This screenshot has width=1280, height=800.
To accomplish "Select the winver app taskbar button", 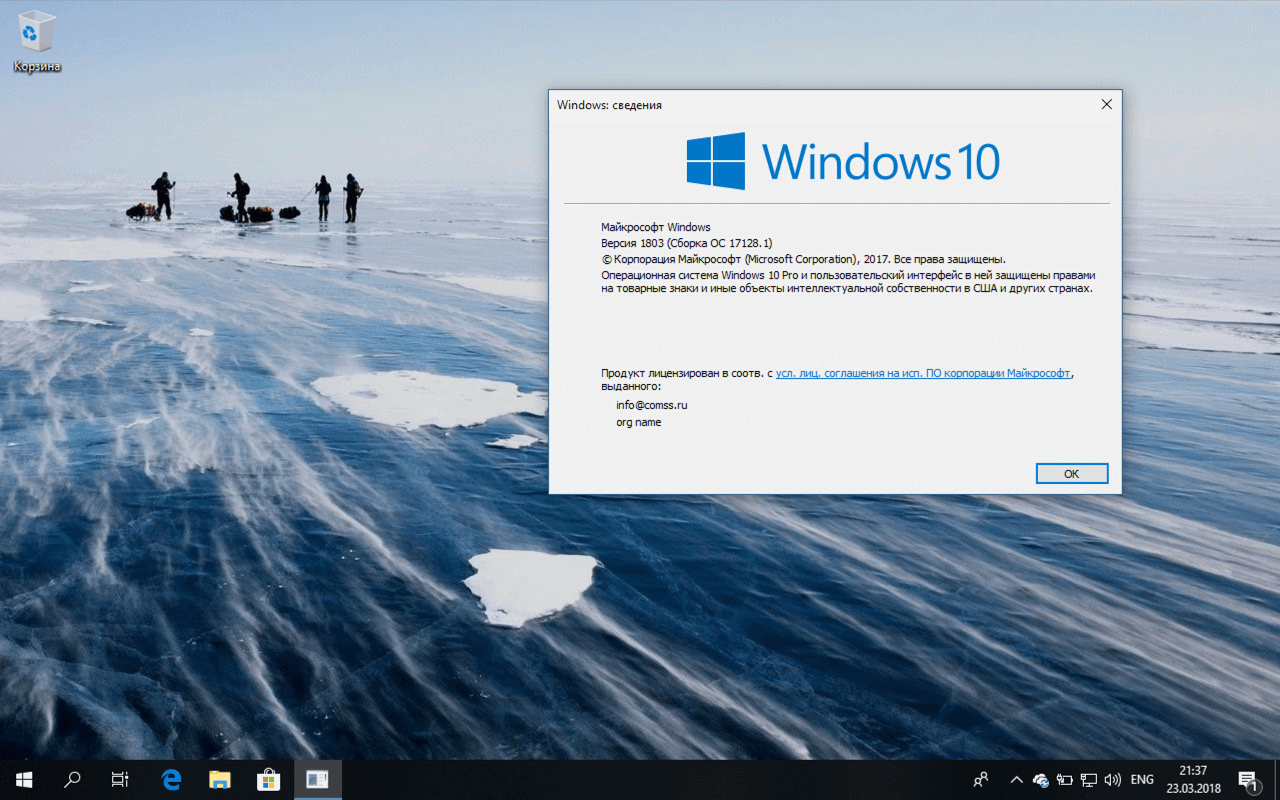I will pyautogui.click(x=317, y=780).
